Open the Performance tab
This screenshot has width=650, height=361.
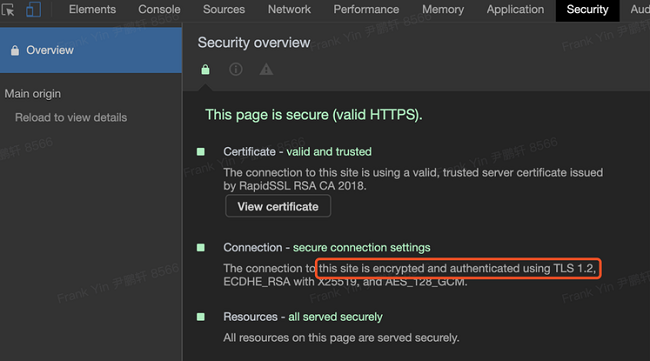point(366,10)
